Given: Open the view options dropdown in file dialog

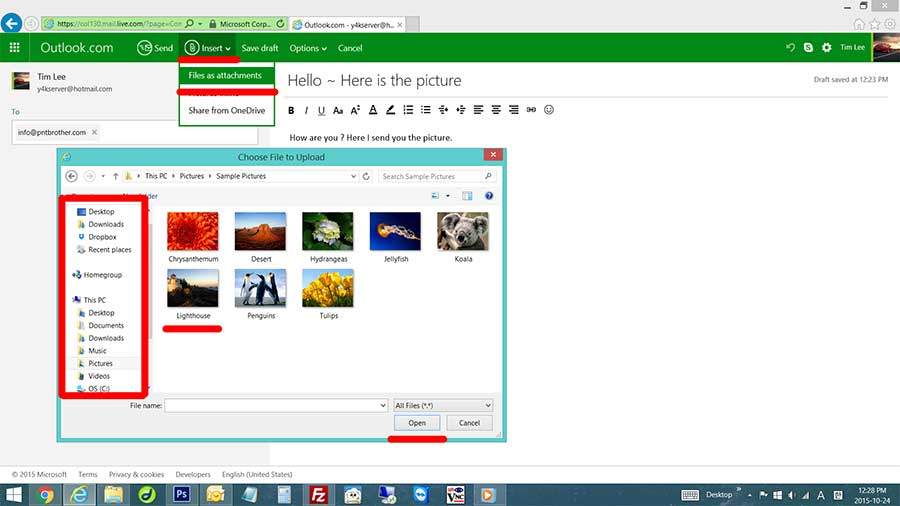Looking at the screenshot, I should tap(448, 196).
